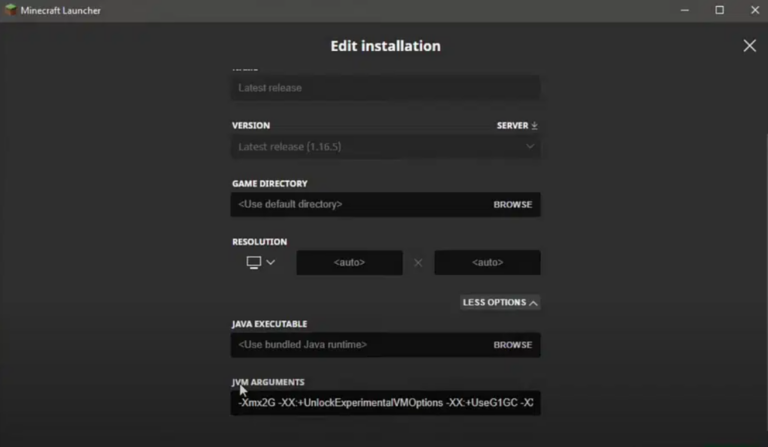This screenshot has height=447, width=768.
Task: Click the monitor resolution preset icon
Action: pyautogui.click(x=254, y=263)
